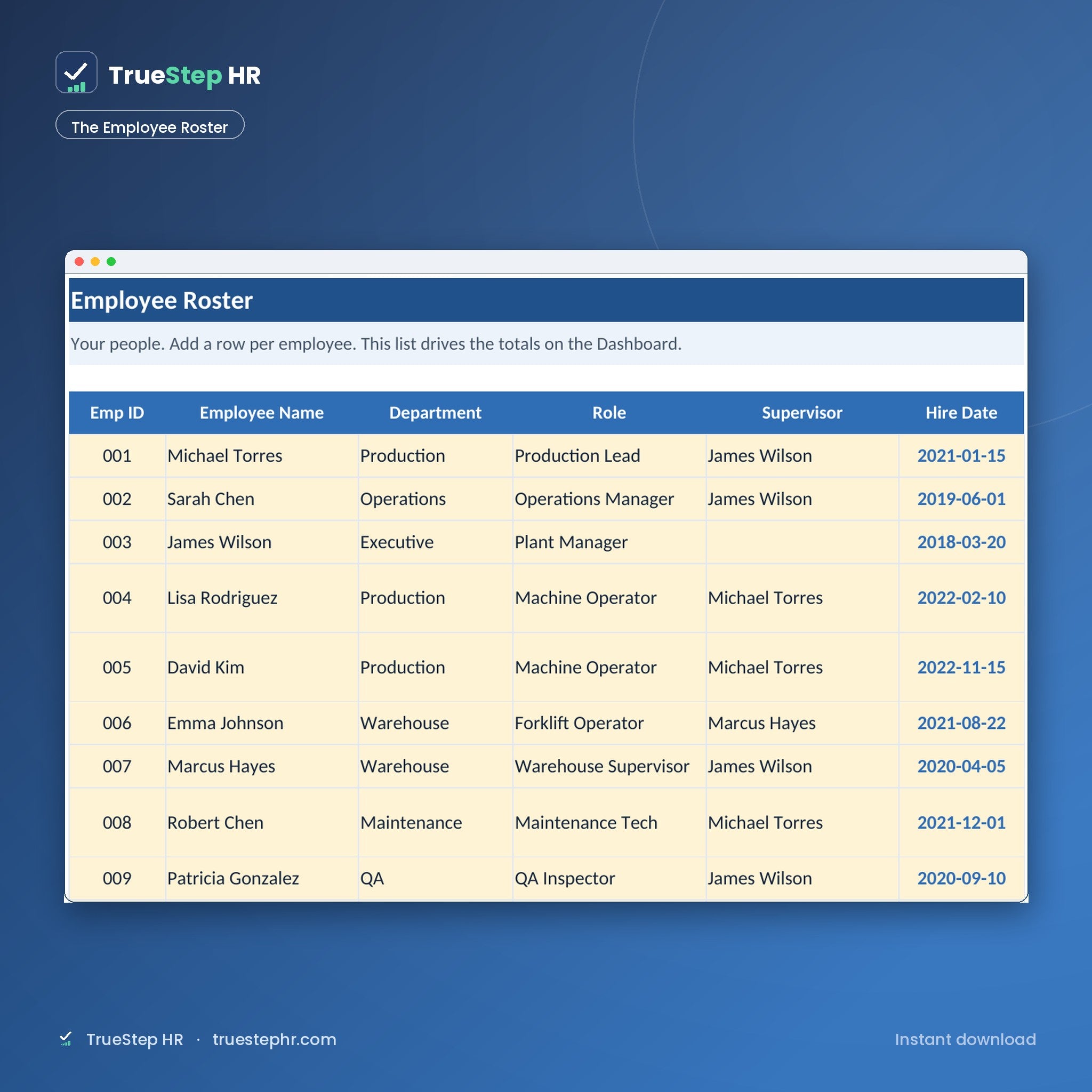Select hire date "2020-09-10"
The image size is (1092, 1092).
(961, 878)
